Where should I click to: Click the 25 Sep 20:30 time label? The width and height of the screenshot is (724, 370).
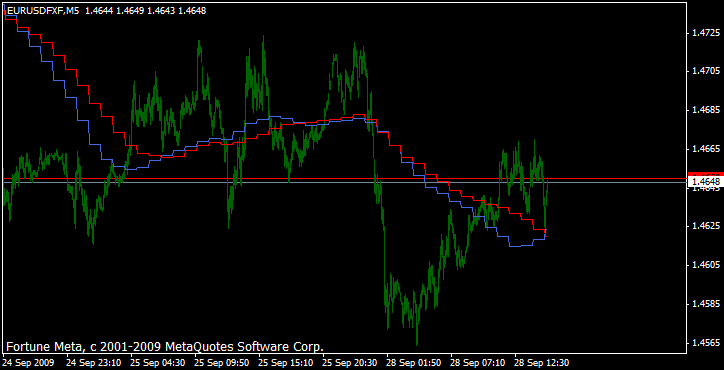350,362
